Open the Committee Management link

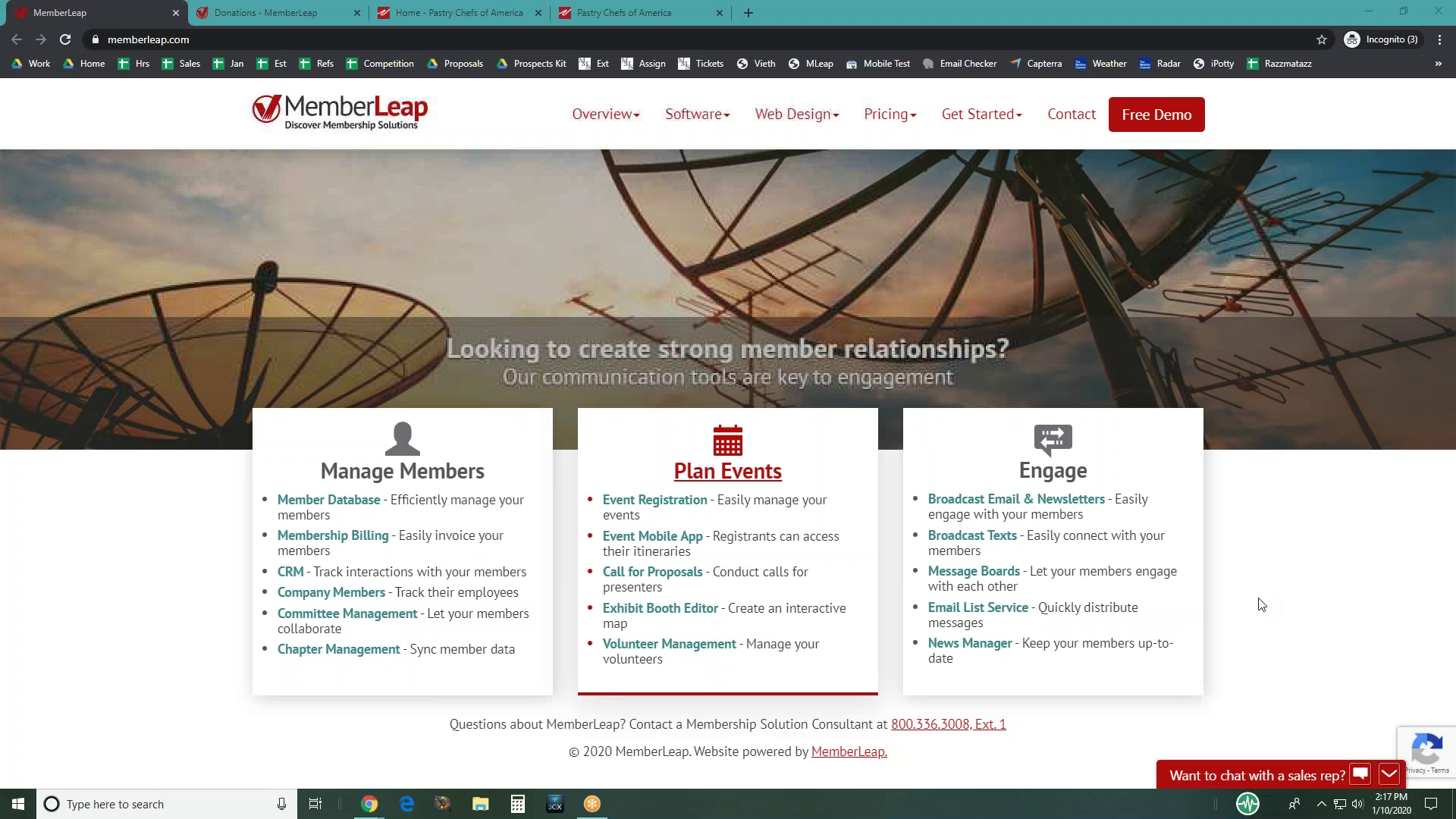click(347, 613)
